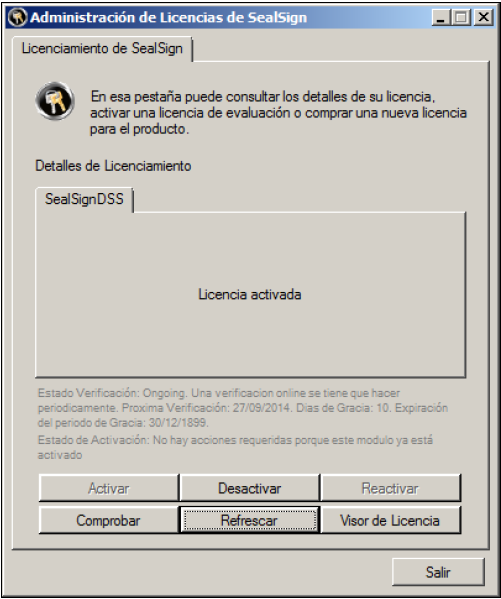Click the Estado de Activación message
Screen dimensions: 501x599
pyautogui.click(x=235, y=447)
